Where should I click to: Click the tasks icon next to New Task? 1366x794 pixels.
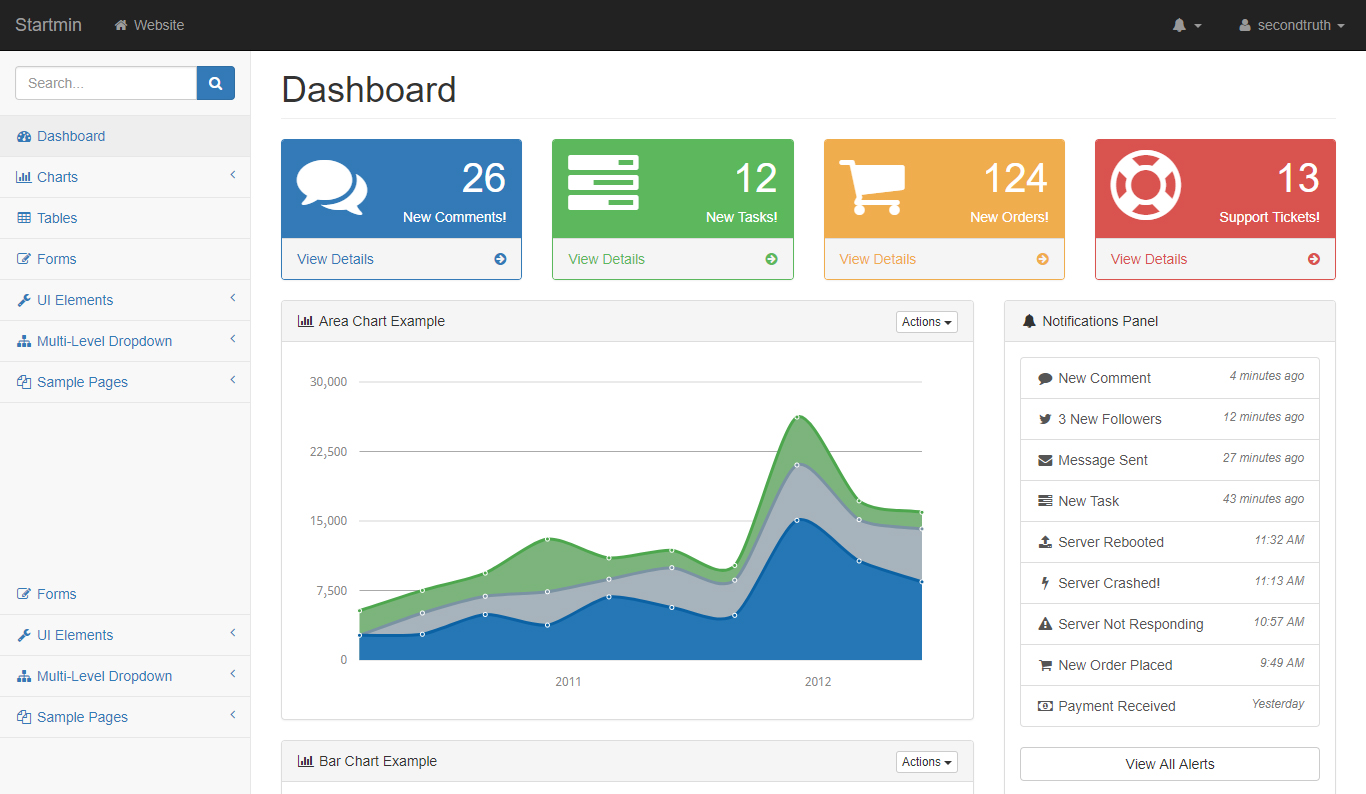click(x=1045, y=501)
